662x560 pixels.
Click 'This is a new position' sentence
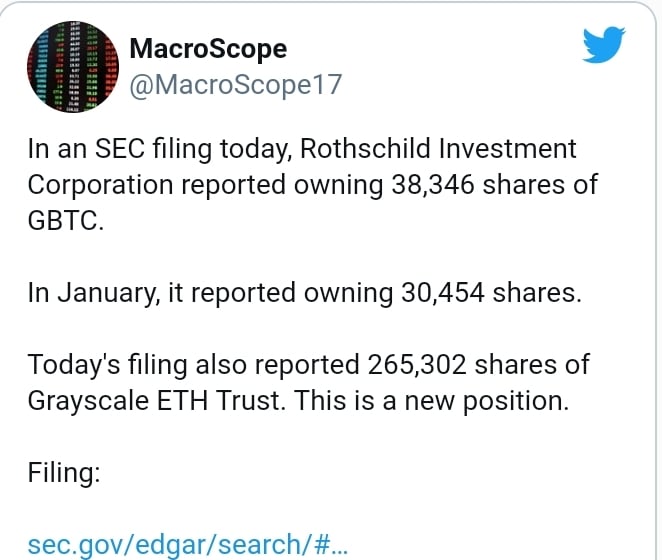click(438, 400)
